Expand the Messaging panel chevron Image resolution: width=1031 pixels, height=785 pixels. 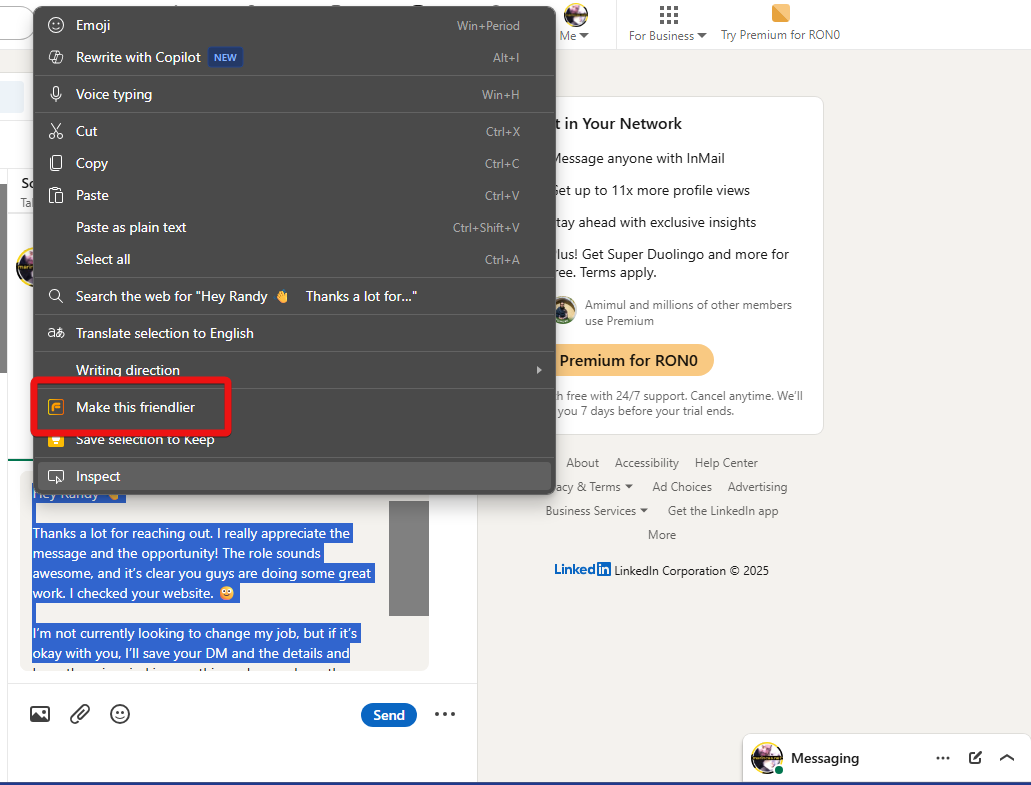click(x=1007, y=758)
